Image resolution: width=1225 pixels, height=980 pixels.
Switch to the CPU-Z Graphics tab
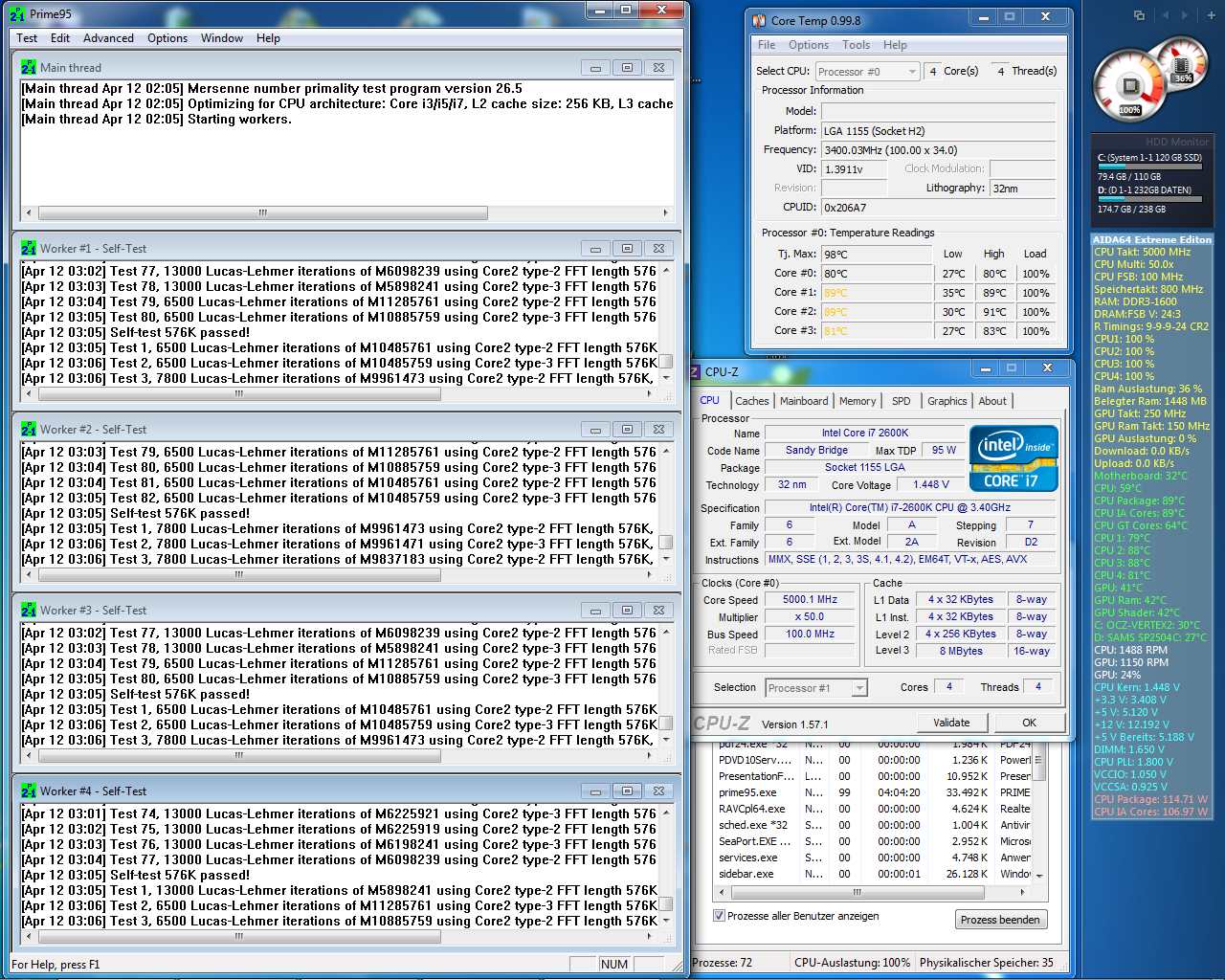point(947,401)
